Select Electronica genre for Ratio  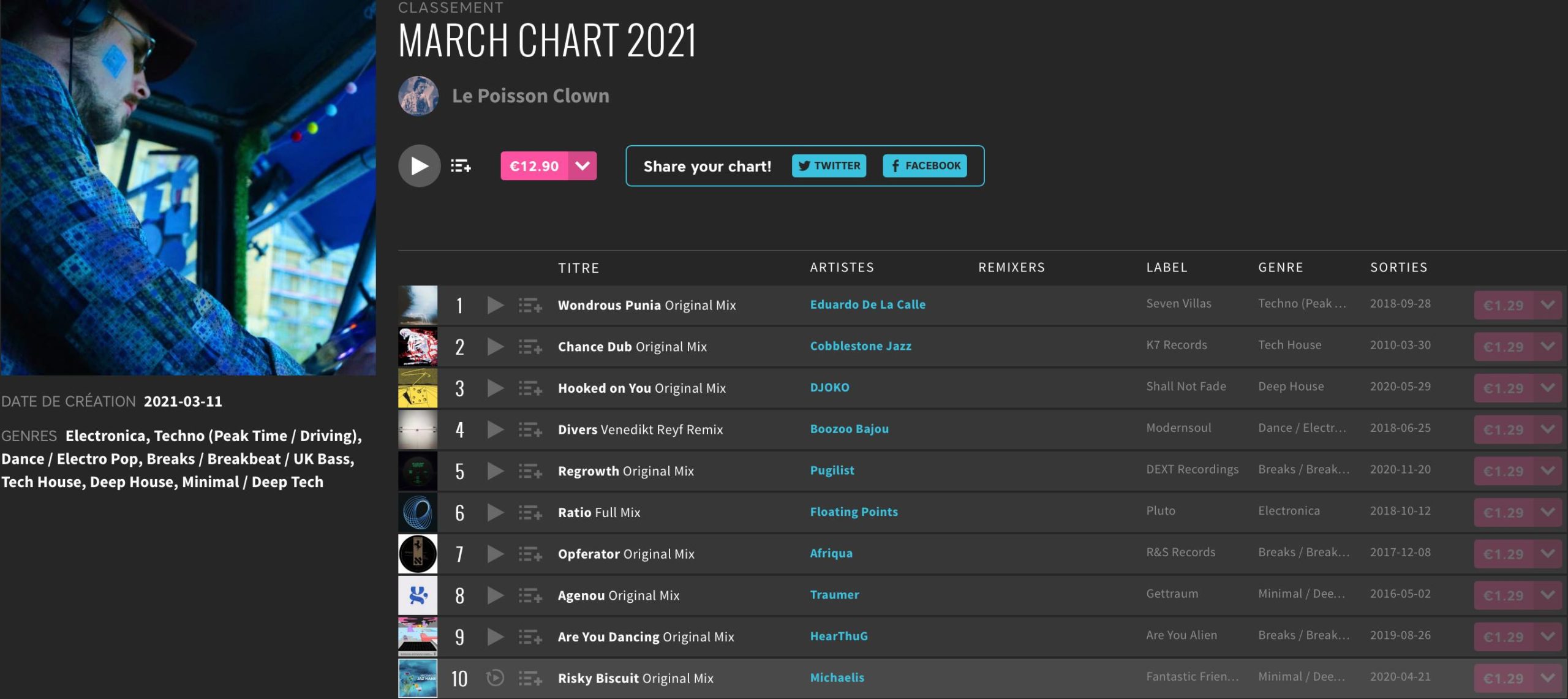coord(1289,511)
